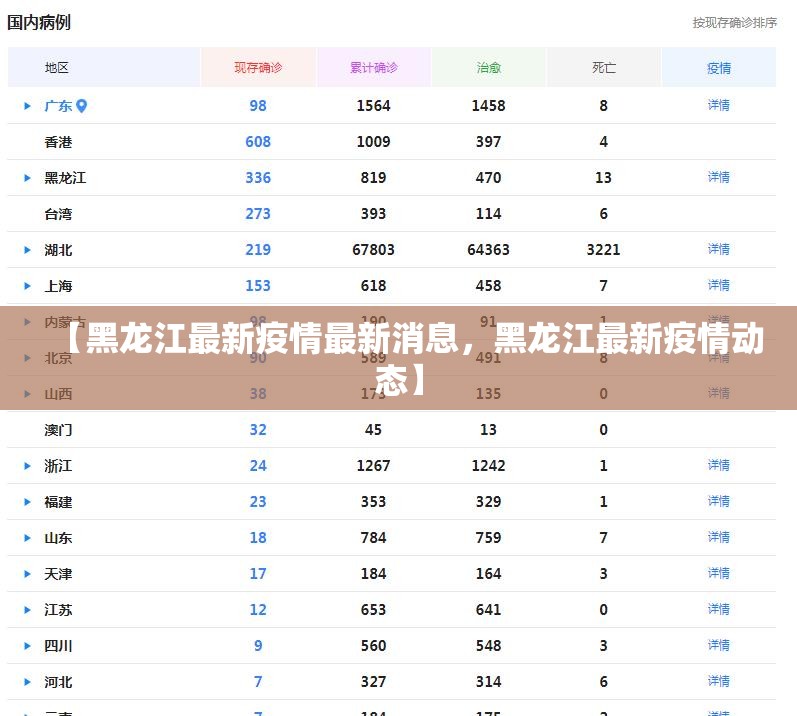797x716 pixels.
Task: Click 上海 current confirmed value 153
Action: (x=258, y=286)
